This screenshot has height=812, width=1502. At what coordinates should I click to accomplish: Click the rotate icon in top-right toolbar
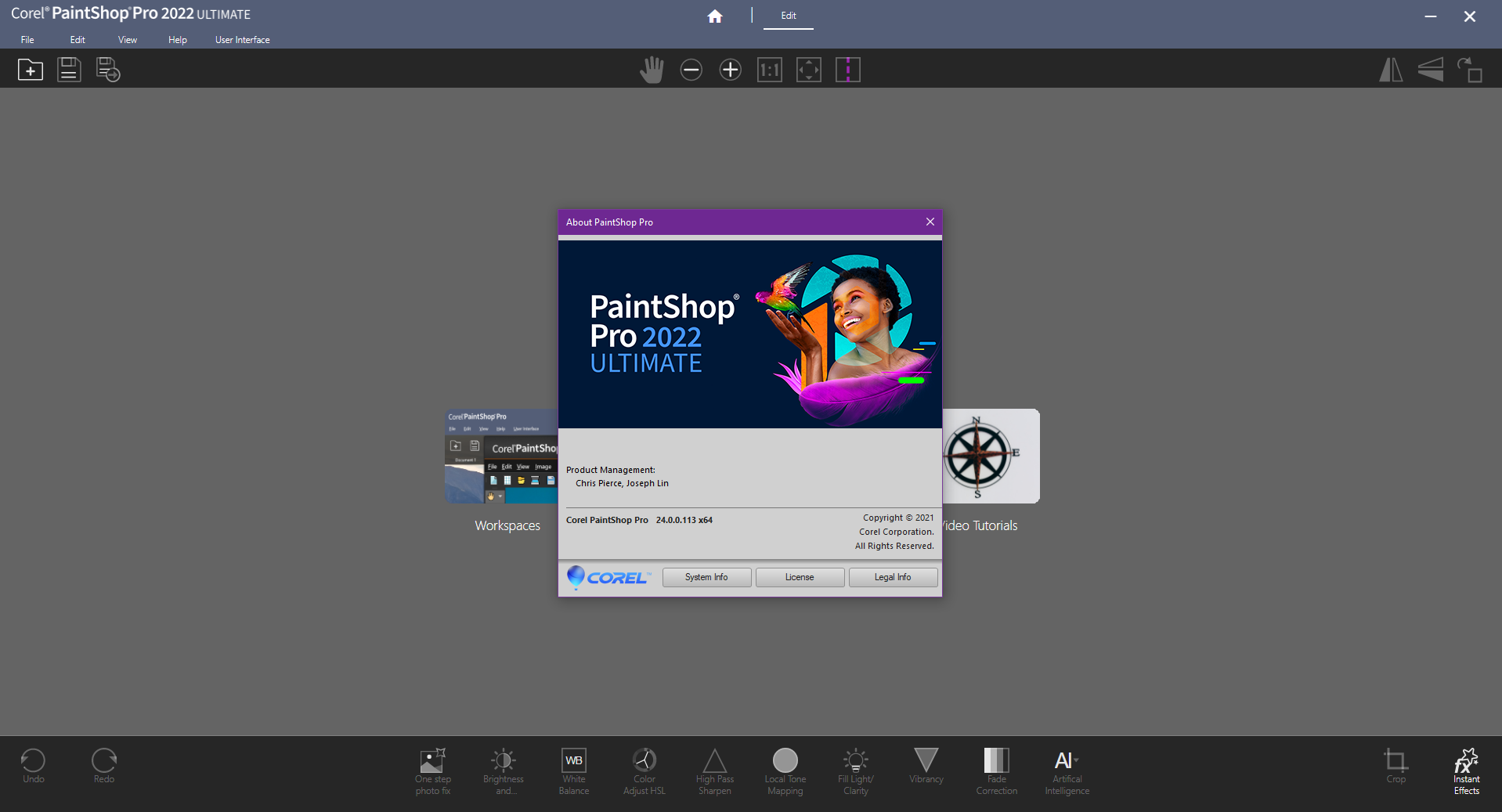click(1470, 70)
